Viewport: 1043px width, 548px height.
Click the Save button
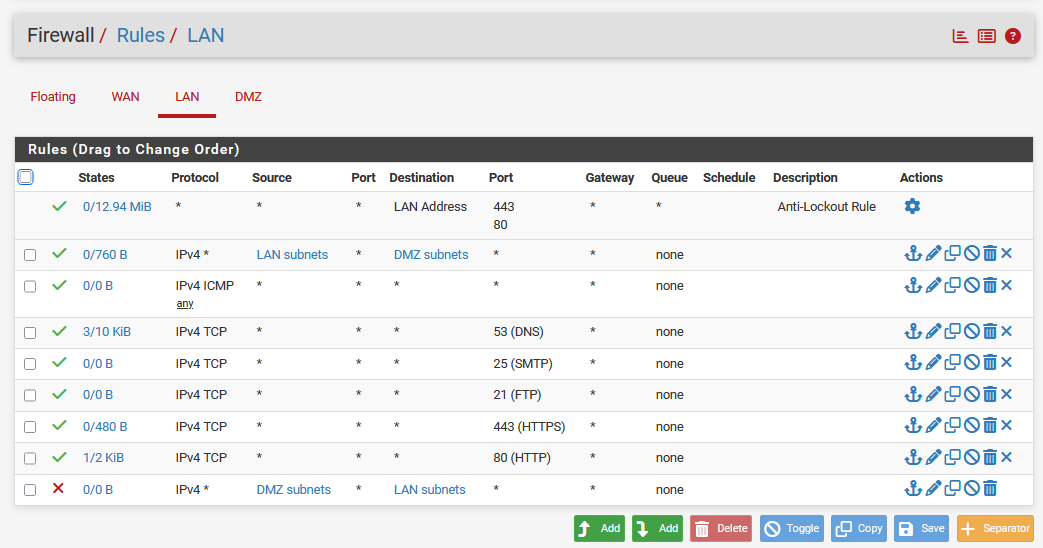click(921, 529)
